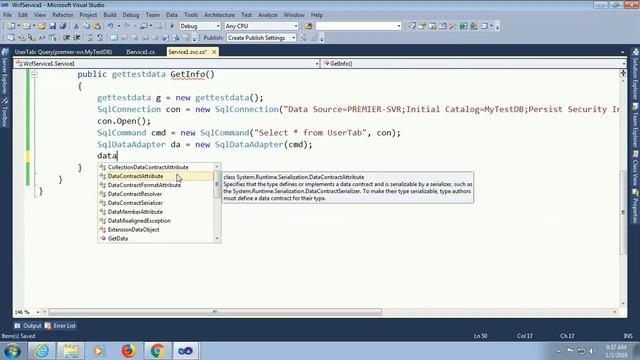The width and height of the screenshot is (640, 360).
Task: Open the File menu
Action: [7, 15]
